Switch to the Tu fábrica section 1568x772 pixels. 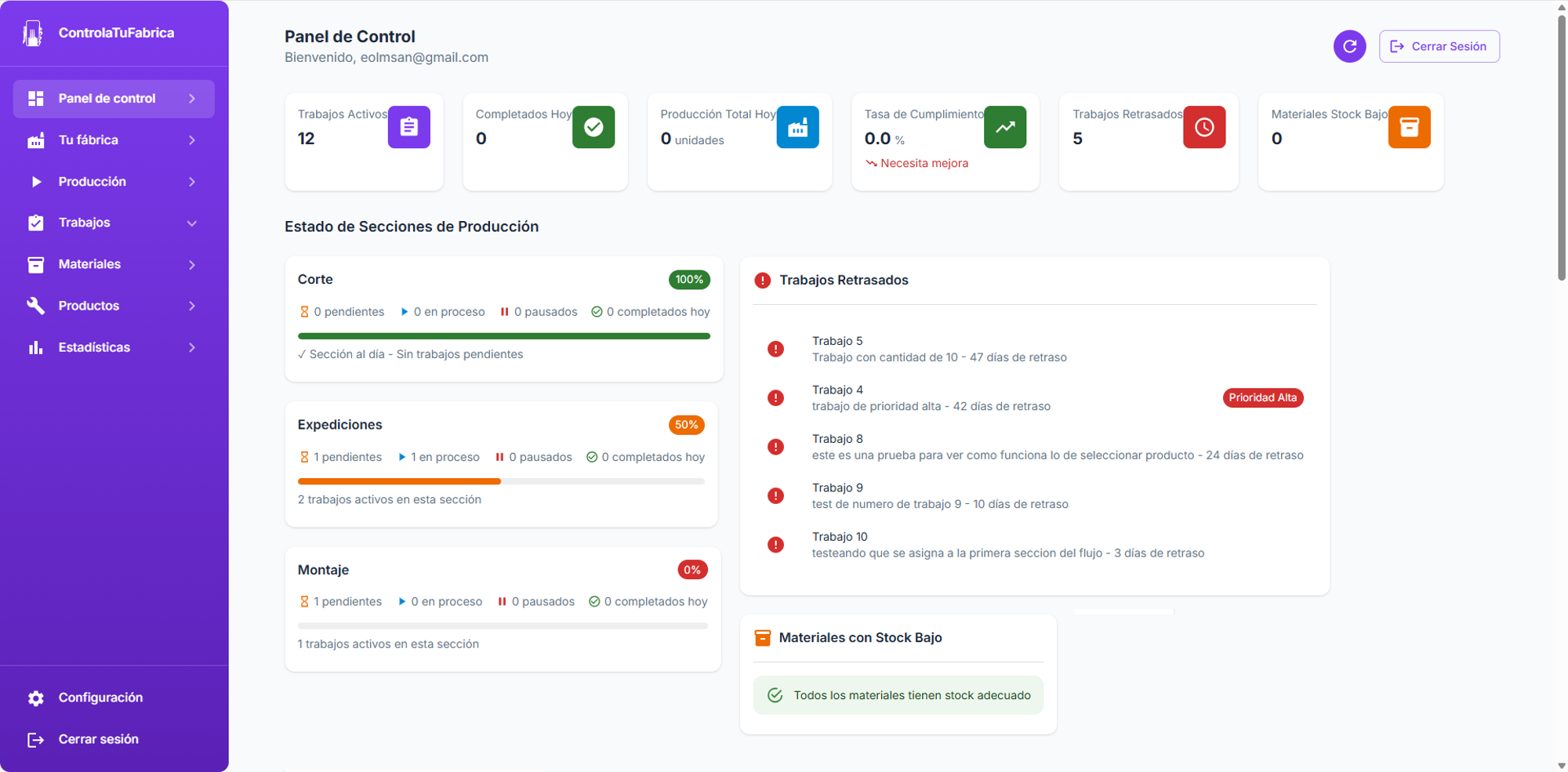pos(88,140)
